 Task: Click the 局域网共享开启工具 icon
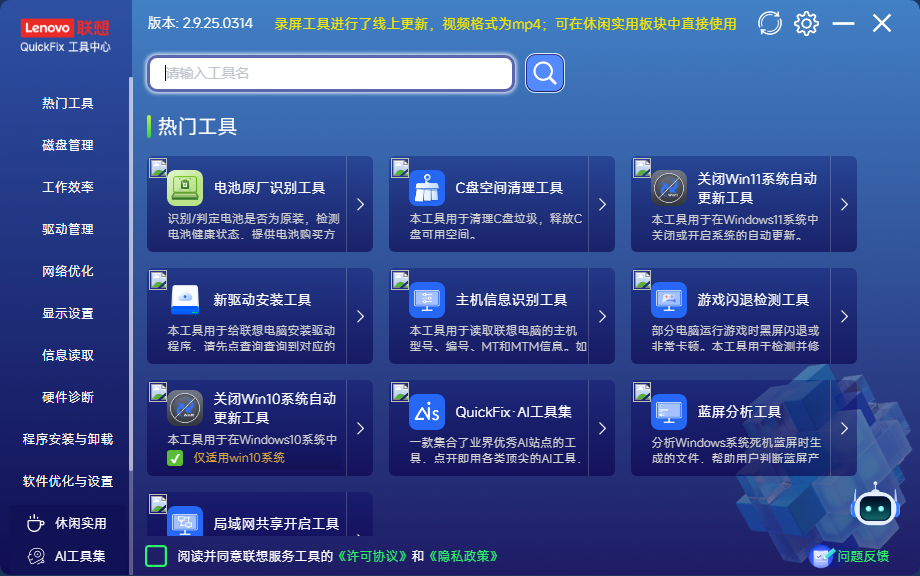pos(185,521)
